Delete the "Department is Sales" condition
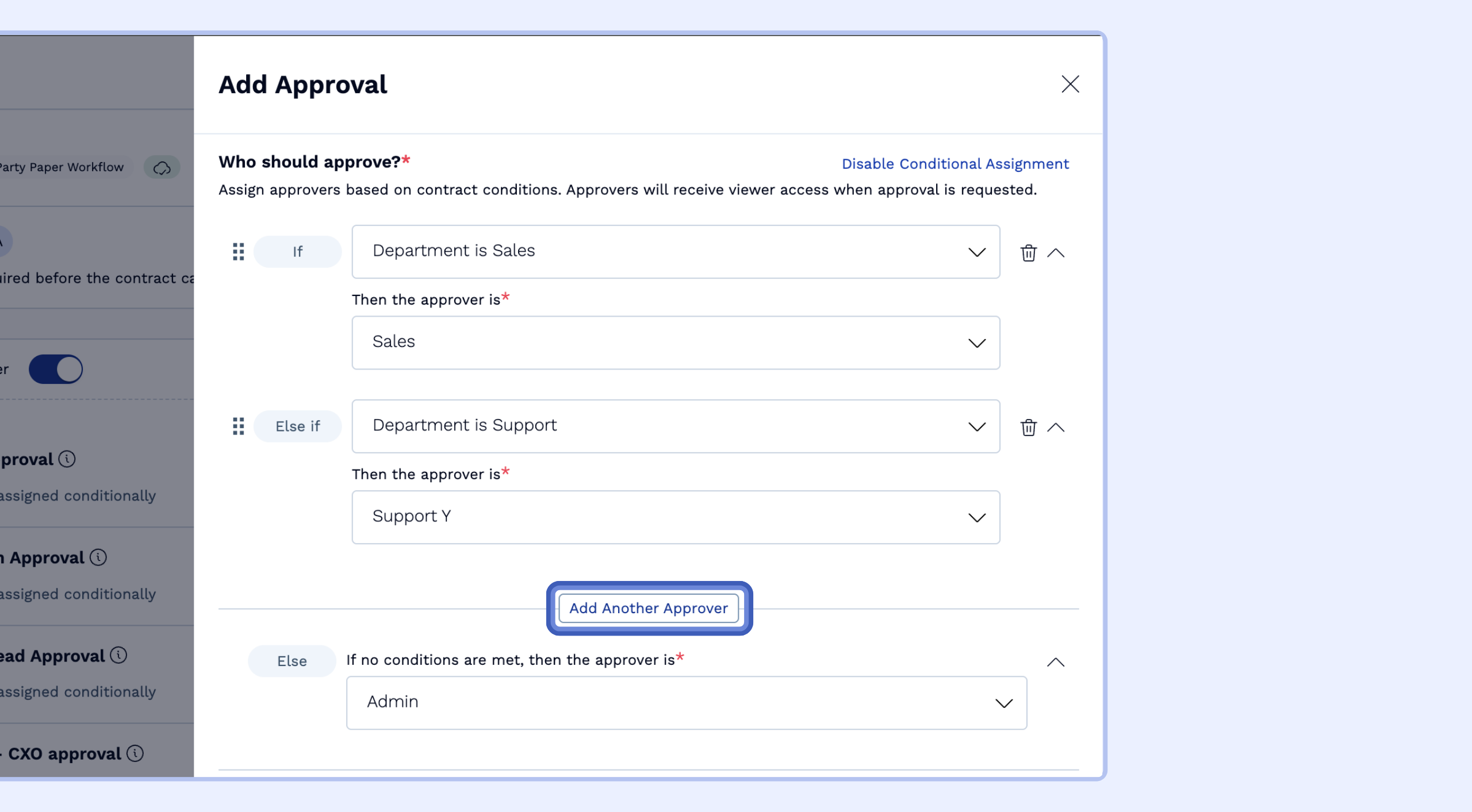 [x=1029, y=253]
